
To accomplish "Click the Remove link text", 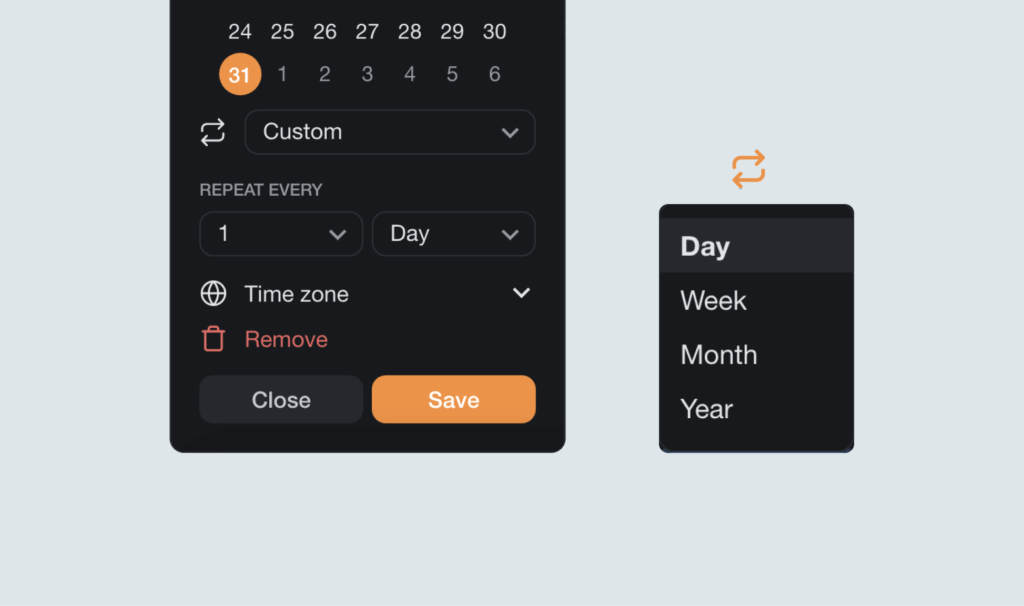I will [x=286, y=339].
